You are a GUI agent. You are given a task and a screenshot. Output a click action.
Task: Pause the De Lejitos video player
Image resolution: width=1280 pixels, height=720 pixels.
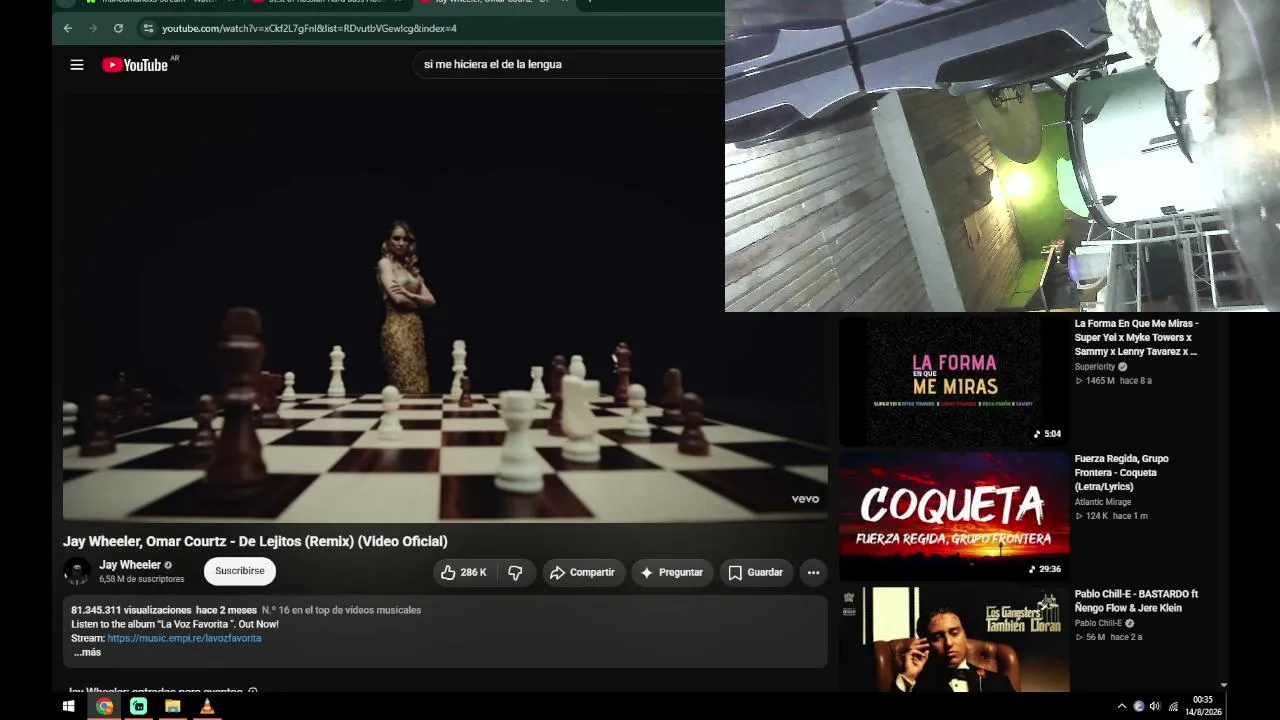(445, 307)
